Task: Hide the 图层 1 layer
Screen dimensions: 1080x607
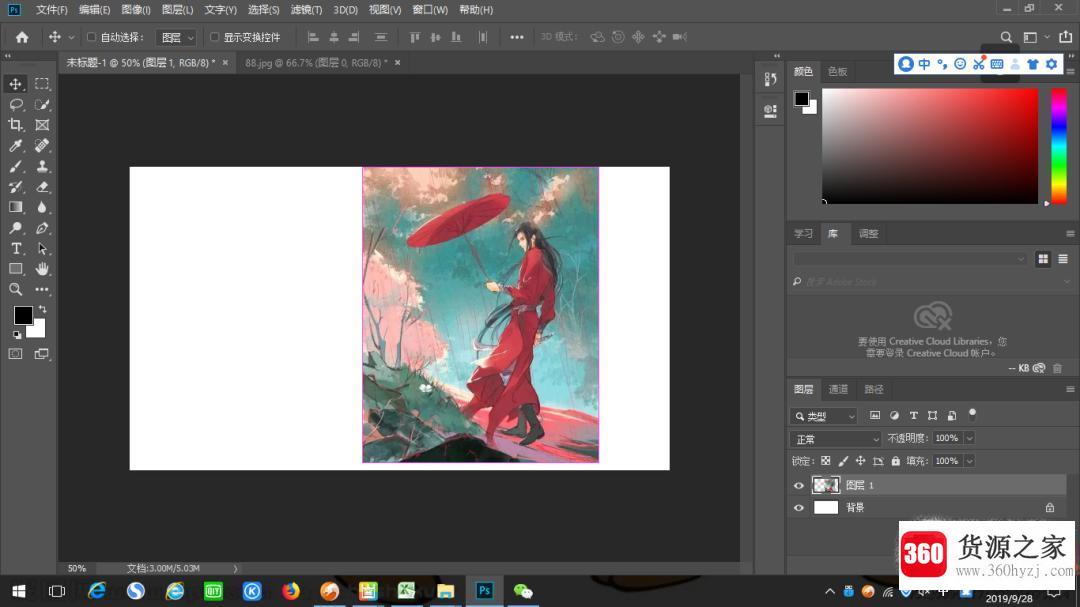Action: [798, 486]
